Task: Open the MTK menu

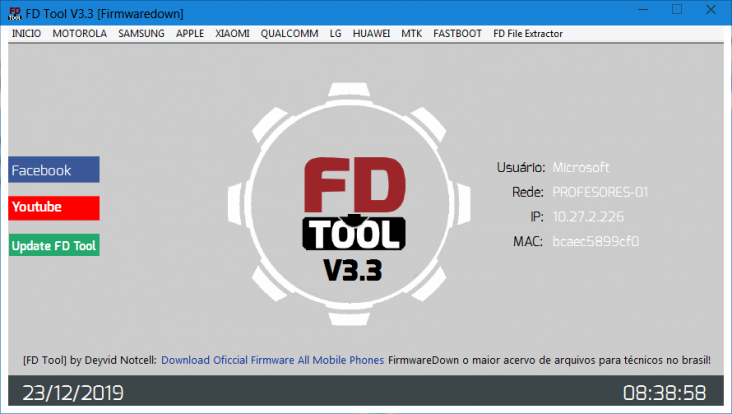Action: [411, 34]
